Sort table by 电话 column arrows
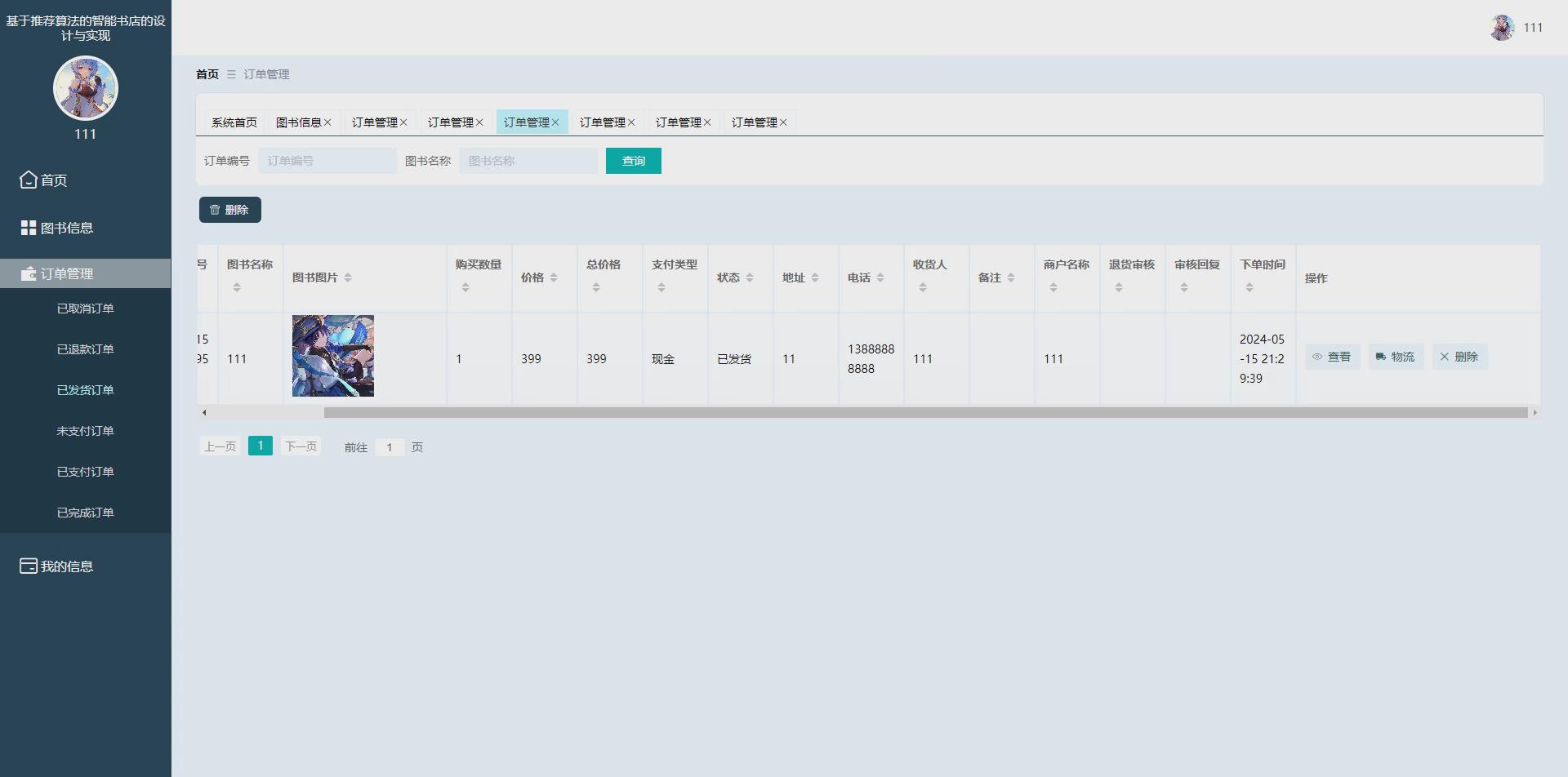1568x777 pixels. (880, 277)
